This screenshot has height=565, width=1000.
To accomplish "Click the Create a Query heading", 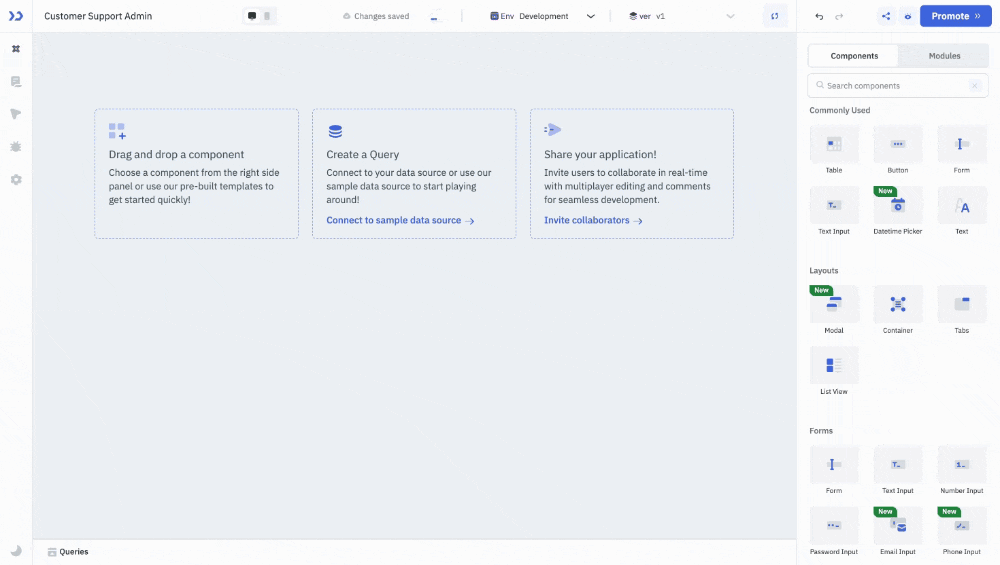I will (362, 154).
